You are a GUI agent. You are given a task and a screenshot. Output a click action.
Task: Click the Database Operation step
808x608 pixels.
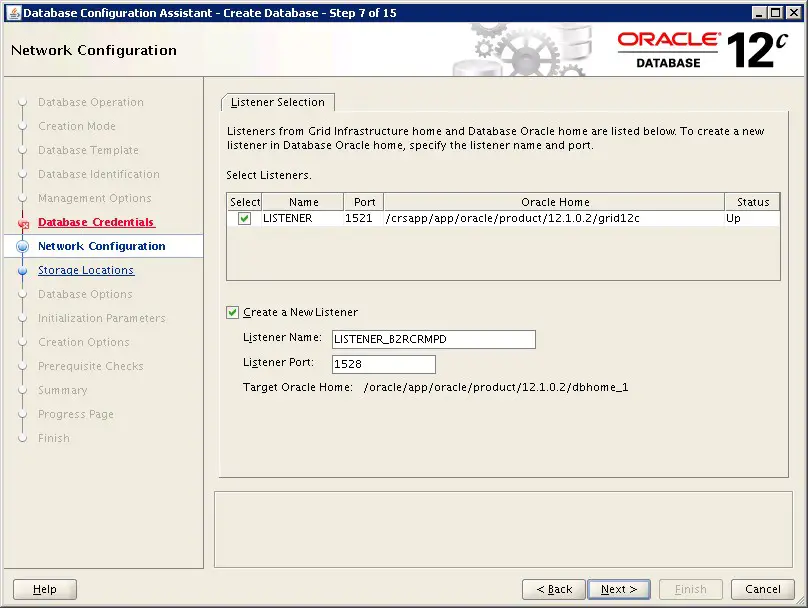point(91,102)
